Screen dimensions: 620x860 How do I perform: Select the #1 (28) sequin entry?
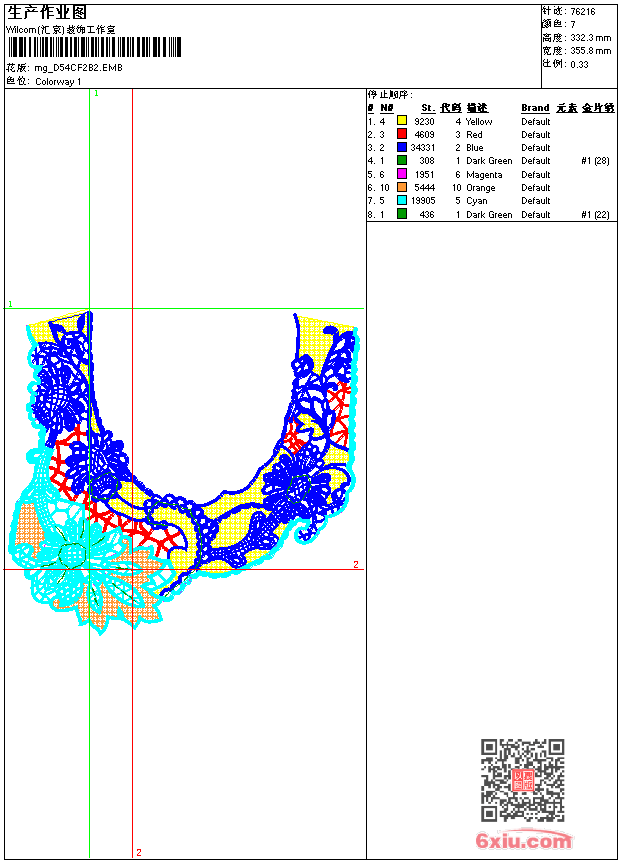pos(595,160)
